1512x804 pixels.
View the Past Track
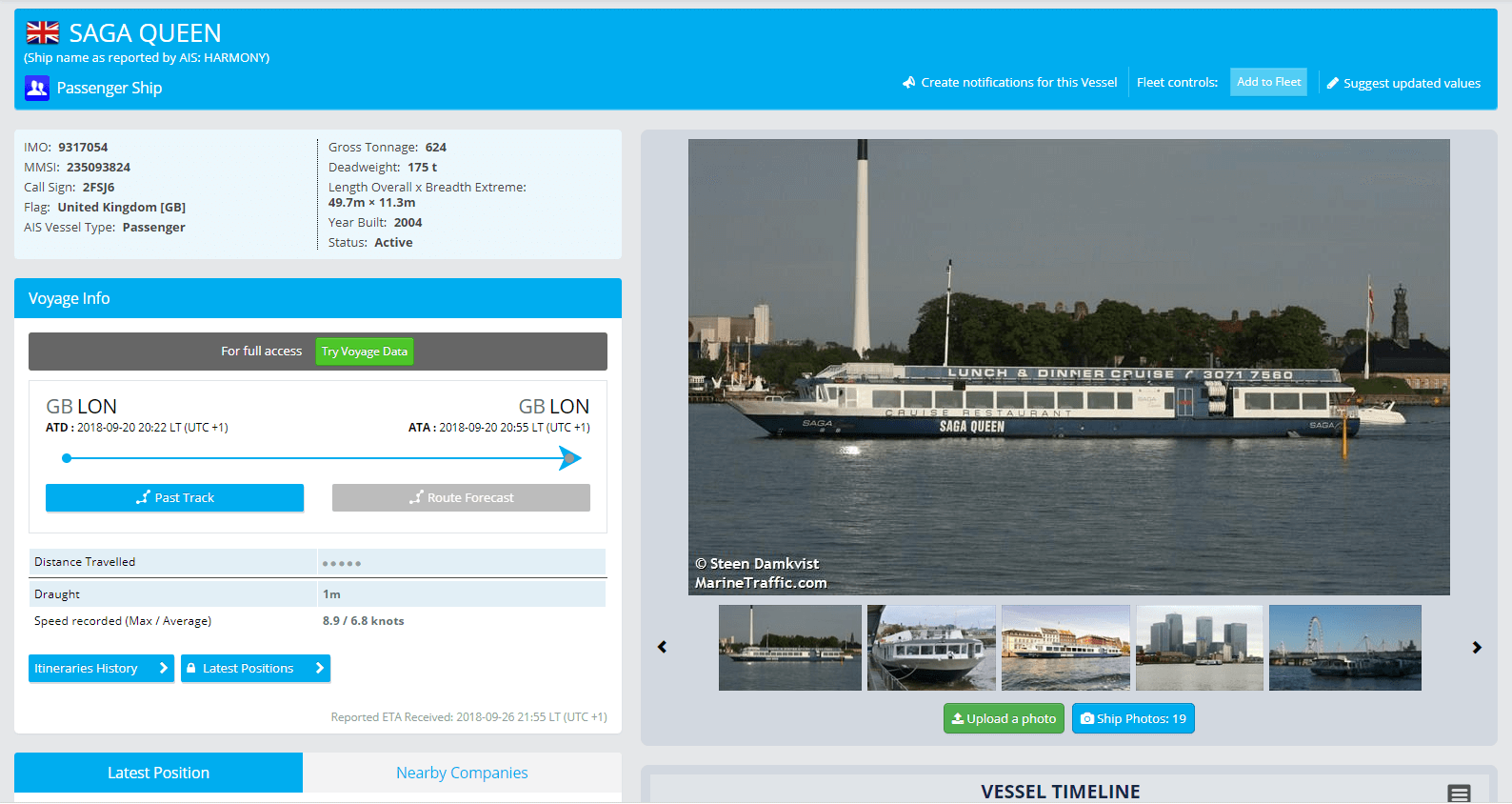[x=174, y=498]
